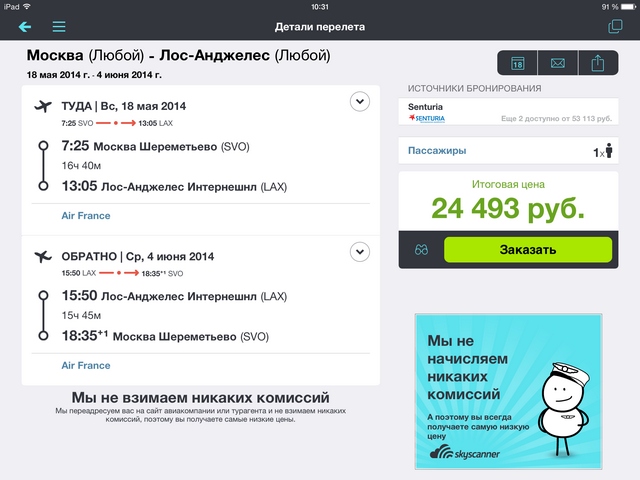This screenshot has height=480, width=640.
Task: Open the share icon
Action: tap(598, 63)
